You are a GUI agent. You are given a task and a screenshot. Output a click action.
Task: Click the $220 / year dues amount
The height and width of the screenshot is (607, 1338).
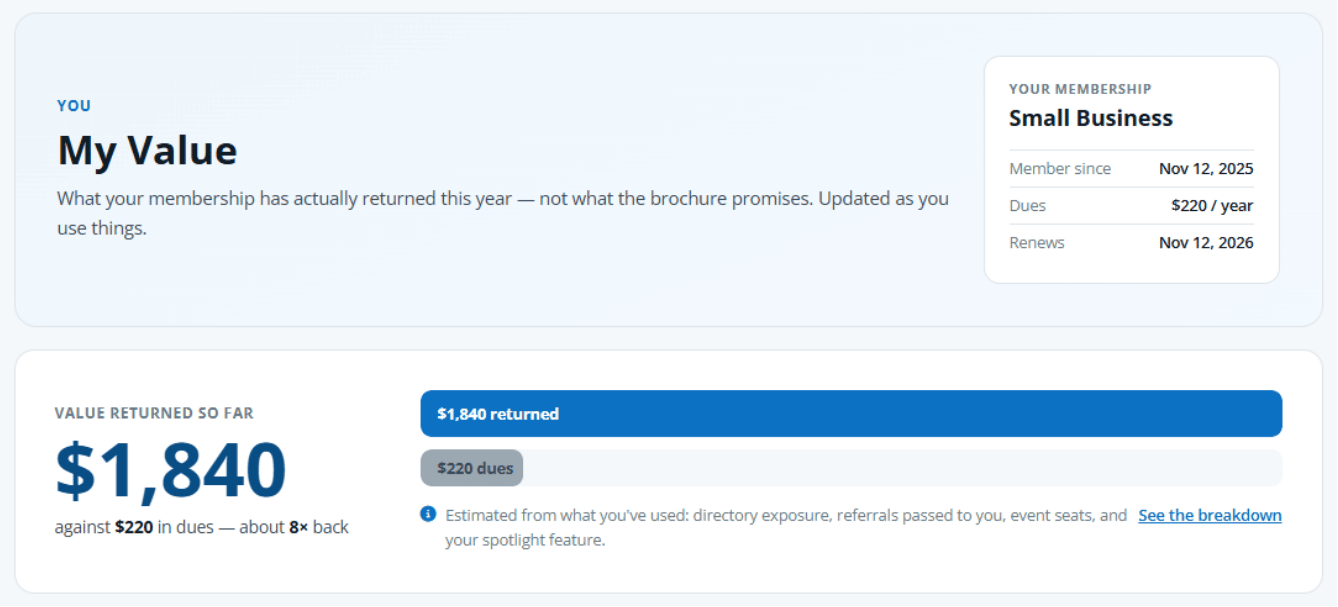click(x=1212, y=205)
